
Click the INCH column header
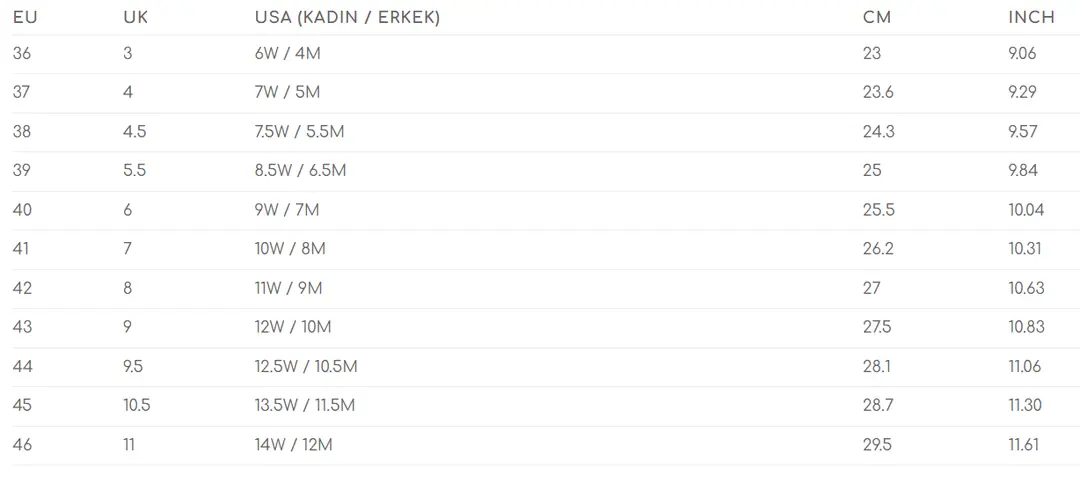pyautogui.click(x=1031, y=17)
